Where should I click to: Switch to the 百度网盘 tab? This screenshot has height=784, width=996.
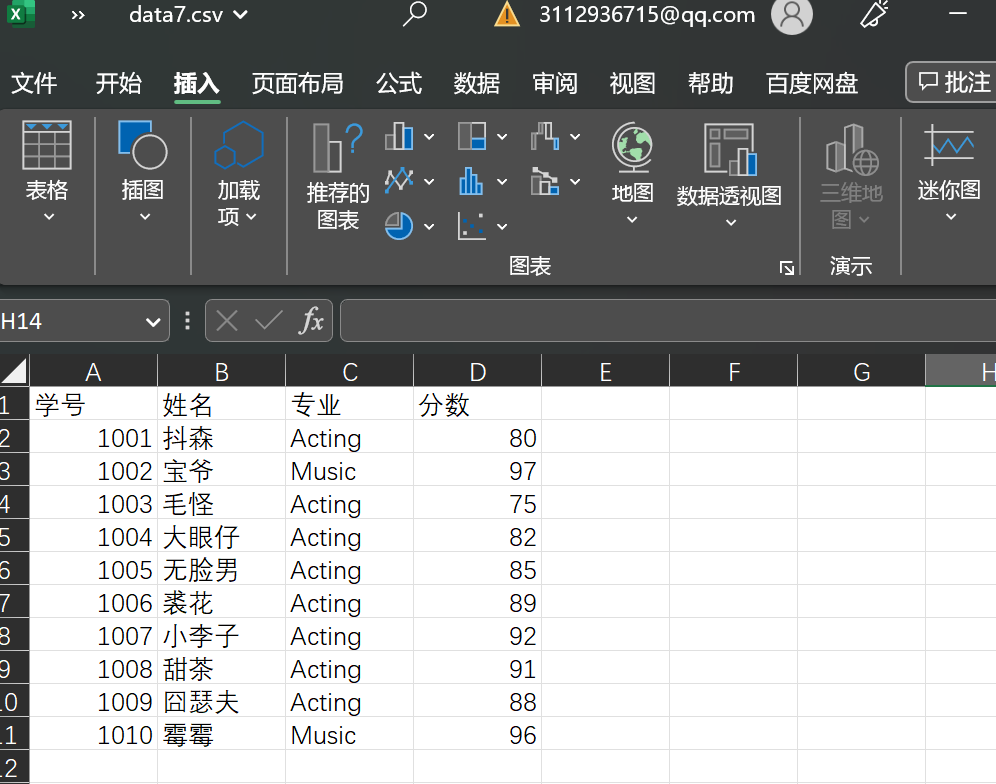pyautogui.click(x=812, y=83)
